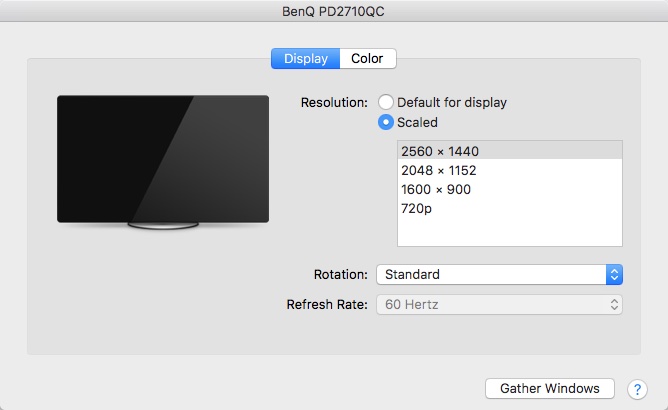Image resolution: width=668 pixels, height=410 pixels.
Task: Open help with the question mark icon
Action: point(637,389)
